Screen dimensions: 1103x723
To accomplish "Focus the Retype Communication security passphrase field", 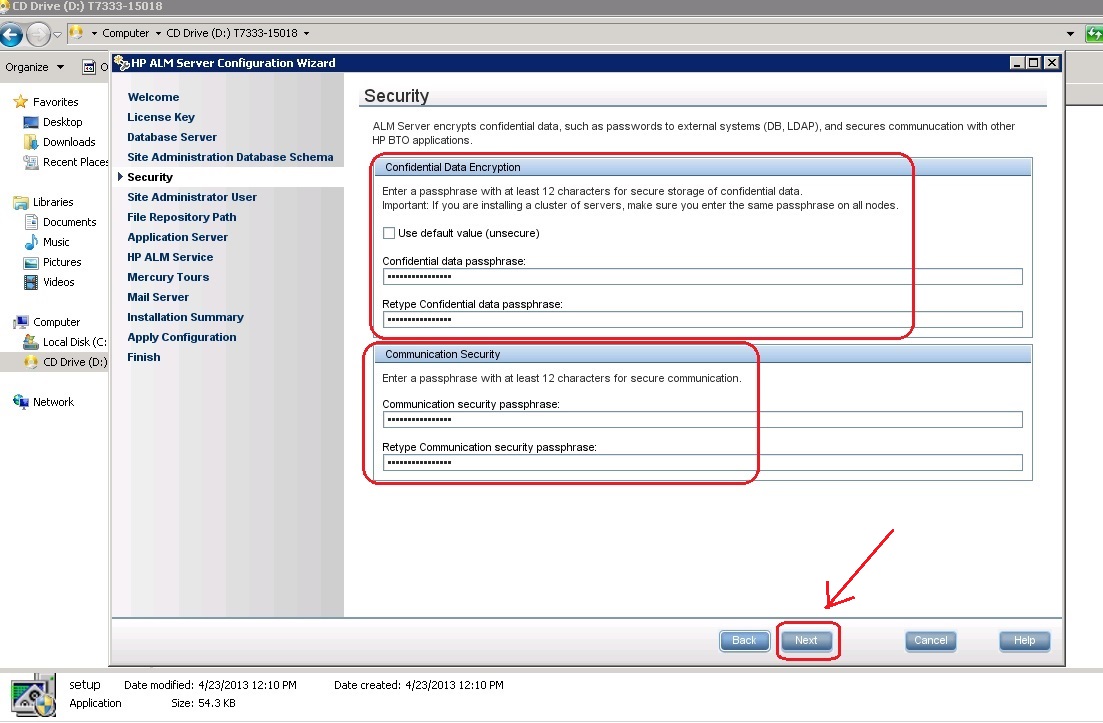I will [702, 462].
